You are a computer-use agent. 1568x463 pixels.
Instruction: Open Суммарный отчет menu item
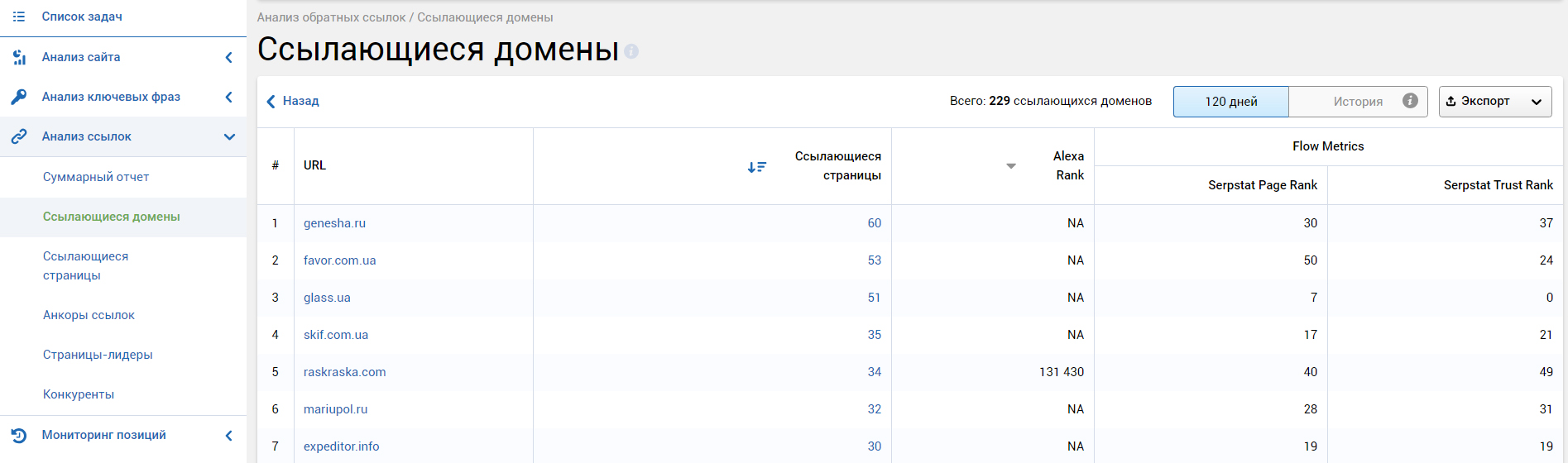point(96,177)
